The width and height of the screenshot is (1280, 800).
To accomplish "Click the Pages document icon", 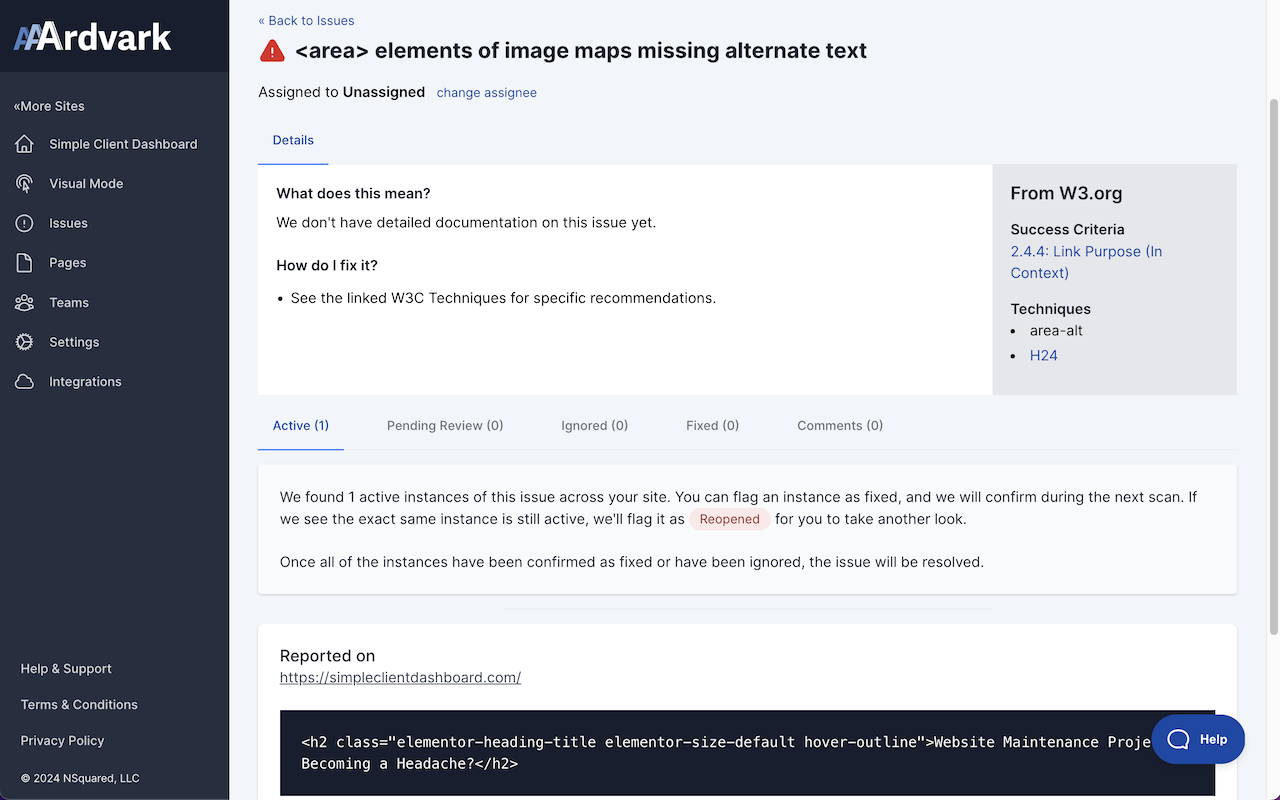I will coord(25,263).
